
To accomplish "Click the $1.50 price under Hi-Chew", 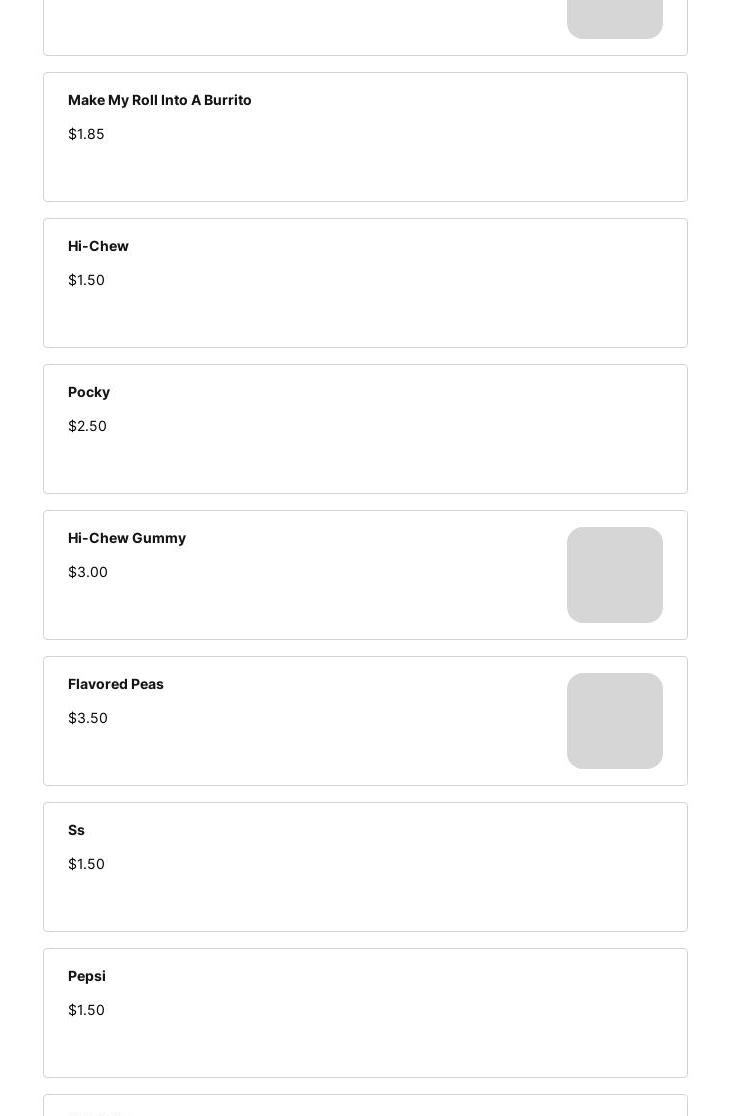I will pyautogui.click(x=86, y=280).
